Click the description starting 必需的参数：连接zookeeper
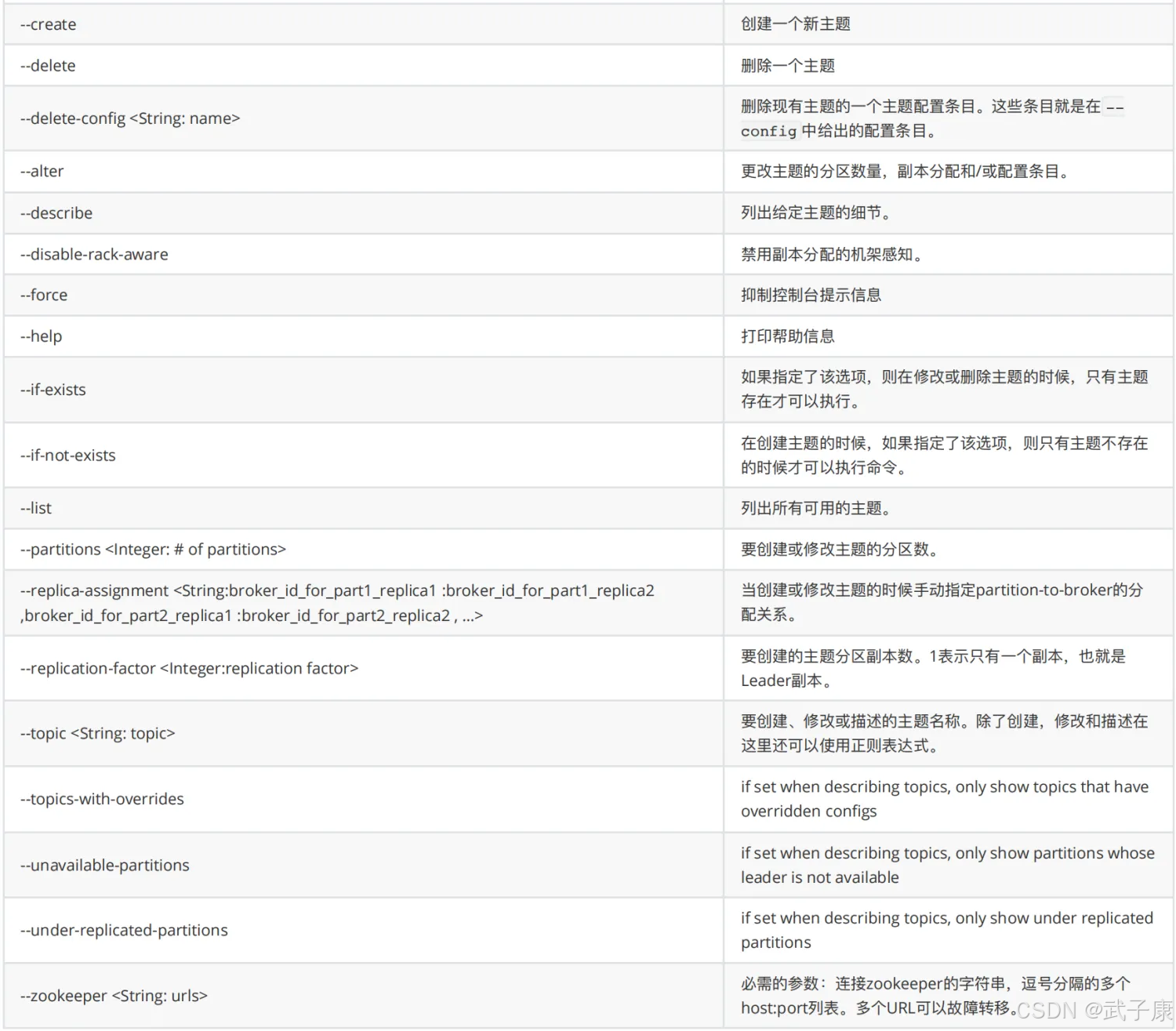The image size is (1176, 1031). (x=936, y=996)
